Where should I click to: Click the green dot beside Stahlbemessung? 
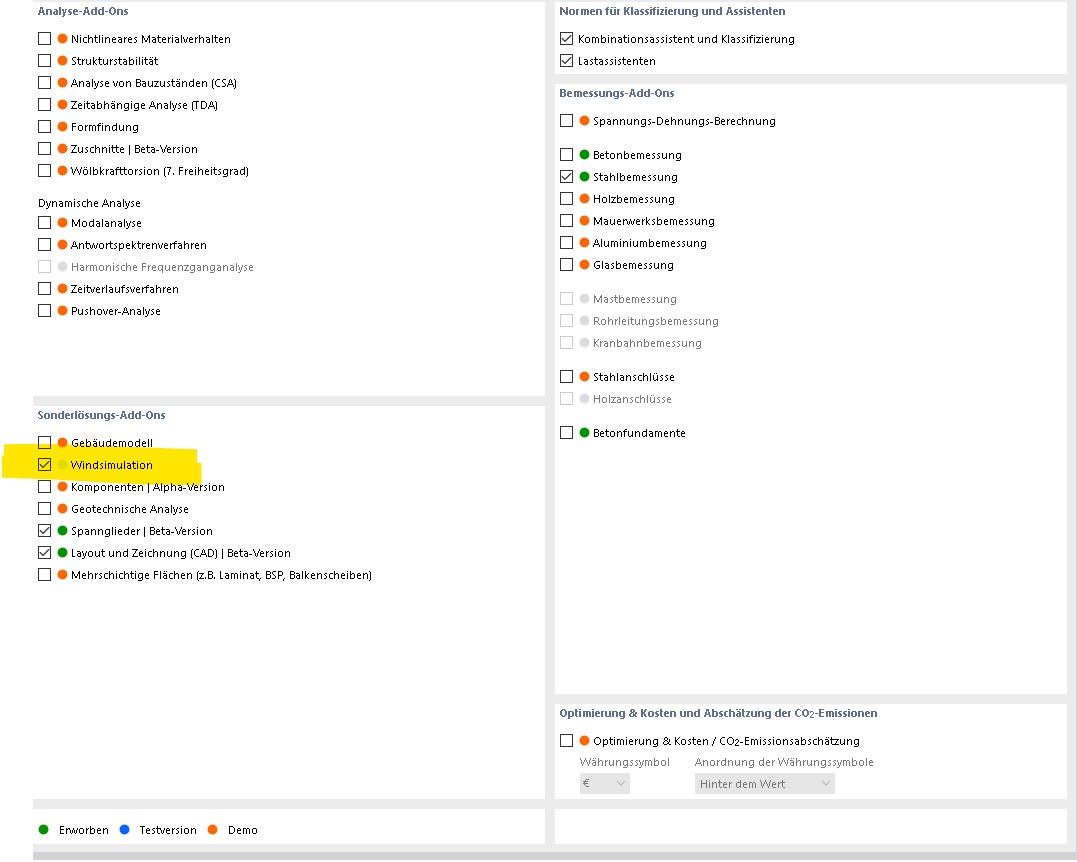(585, 177)
